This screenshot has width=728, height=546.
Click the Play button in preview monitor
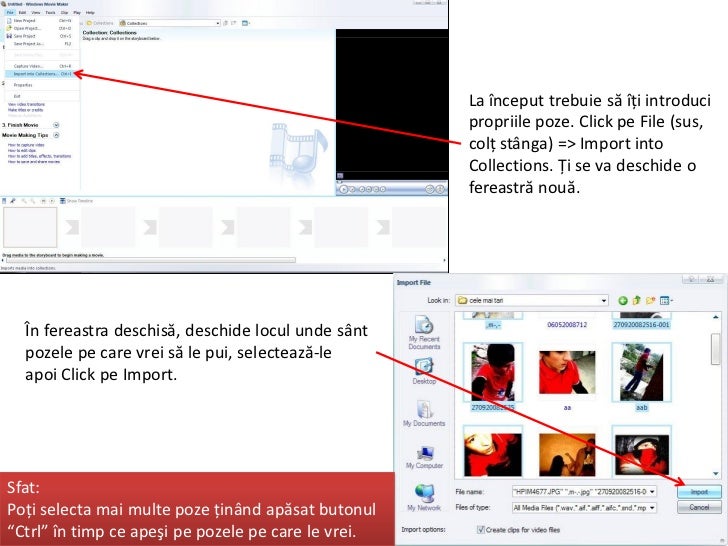click(344, 189)
